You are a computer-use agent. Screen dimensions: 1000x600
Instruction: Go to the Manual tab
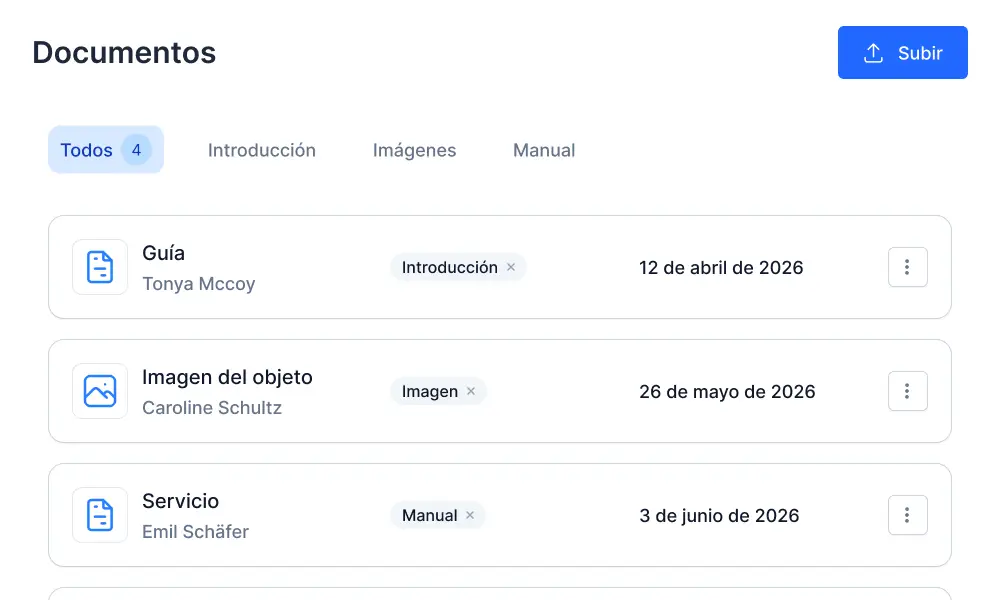coord(544,150)
